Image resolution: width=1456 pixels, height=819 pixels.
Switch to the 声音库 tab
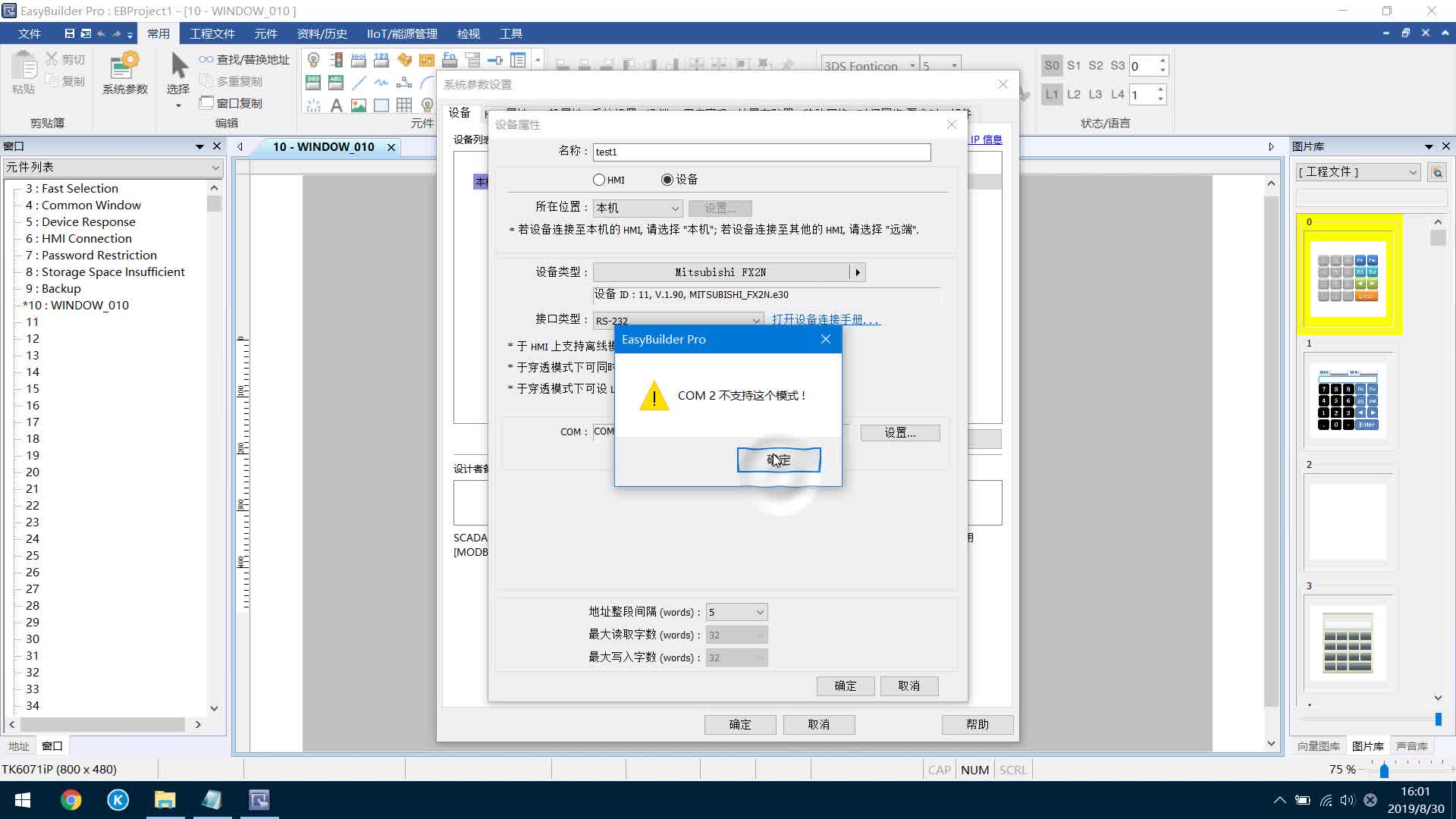click(x=1411, y=746)
